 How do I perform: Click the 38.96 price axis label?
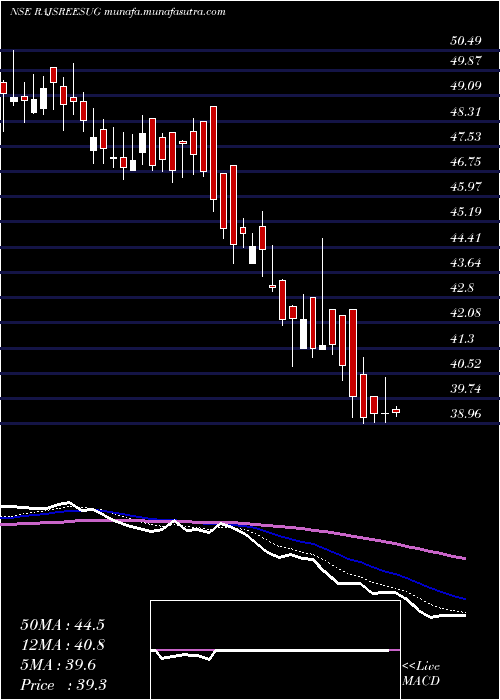pos(466,414)
